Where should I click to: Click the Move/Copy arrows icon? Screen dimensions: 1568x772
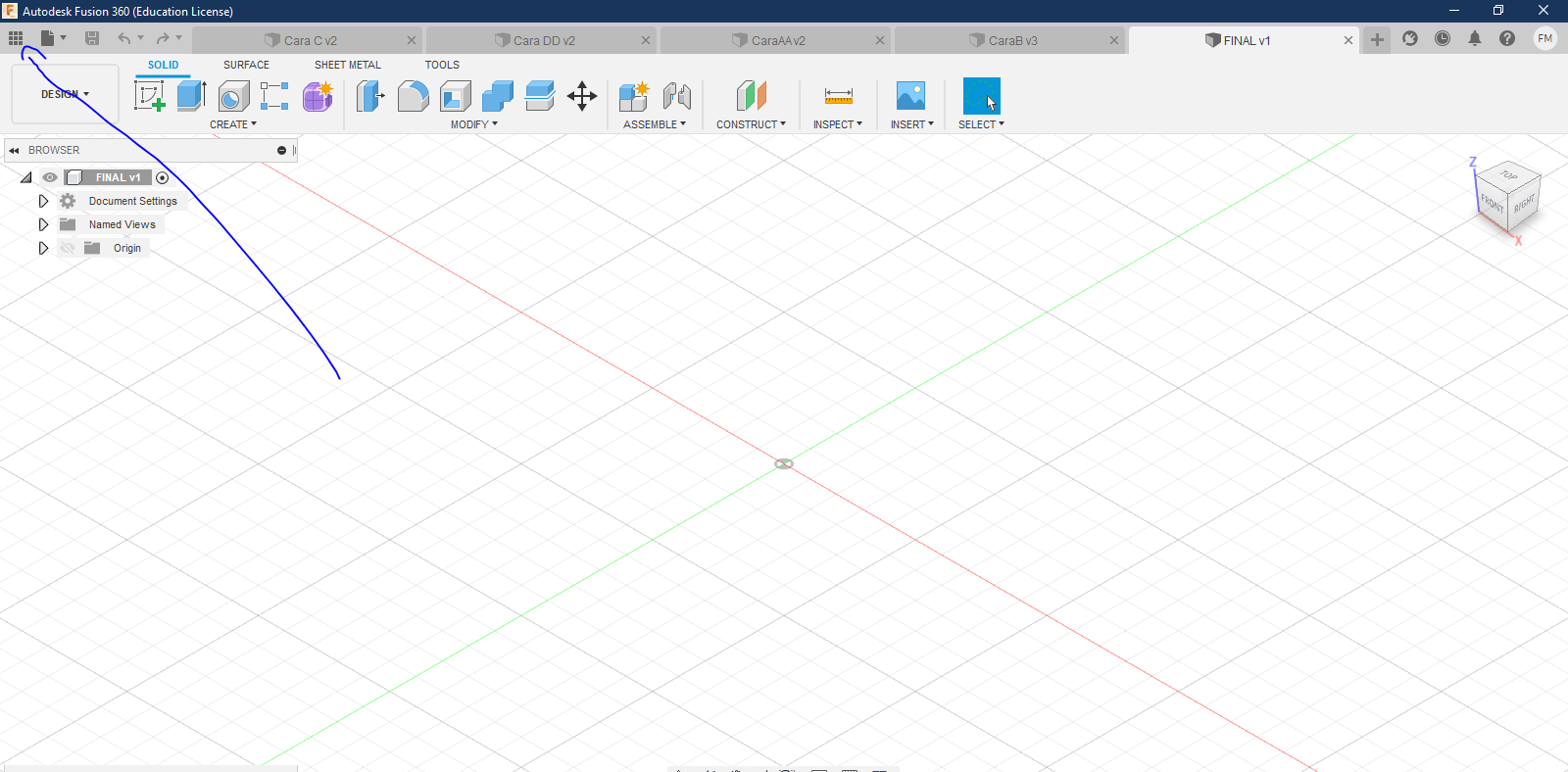point(582,96)
